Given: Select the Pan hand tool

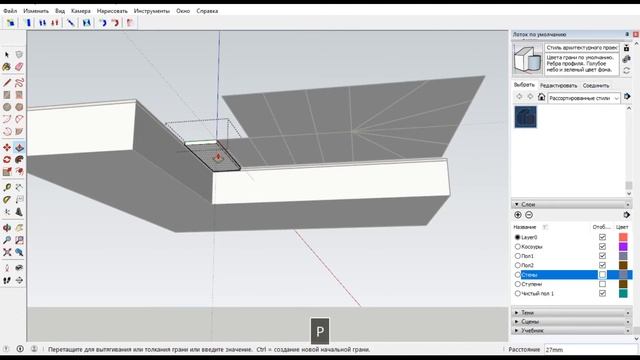Looking at the screenshot, I should [x=19, y=228].
